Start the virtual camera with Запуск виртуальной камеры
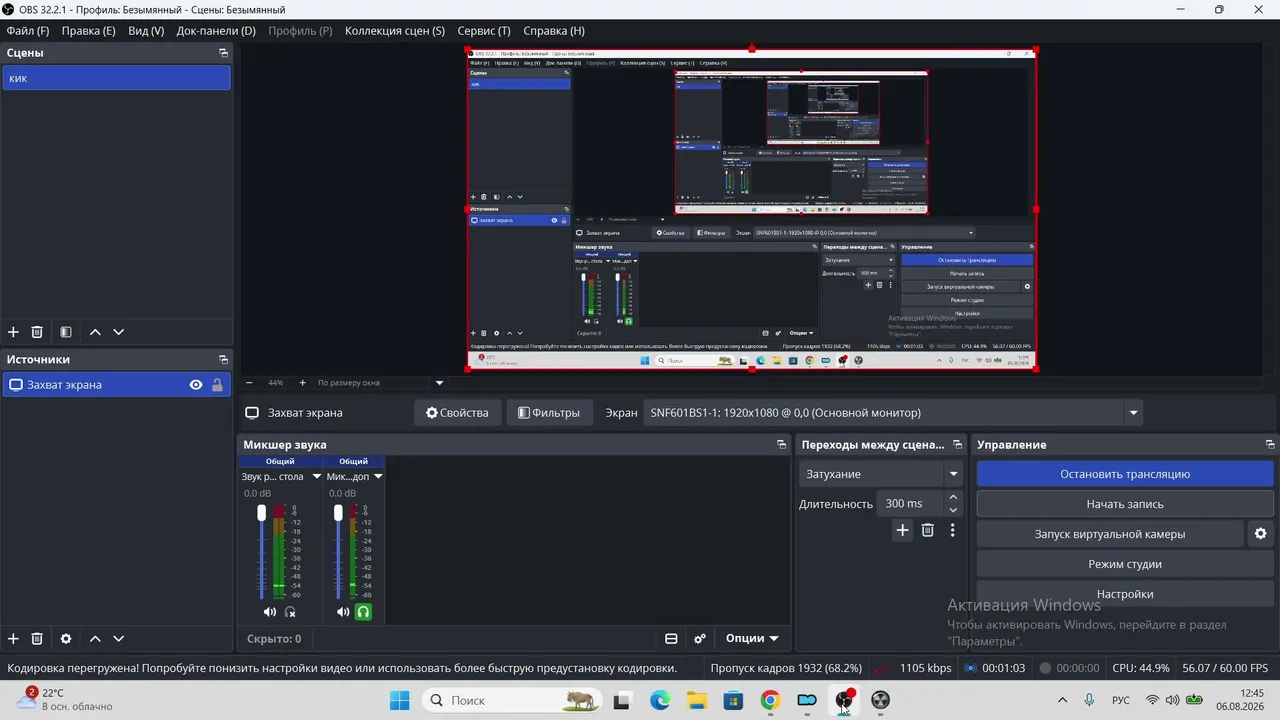The image size is (1280, 720). (1110, 534)
